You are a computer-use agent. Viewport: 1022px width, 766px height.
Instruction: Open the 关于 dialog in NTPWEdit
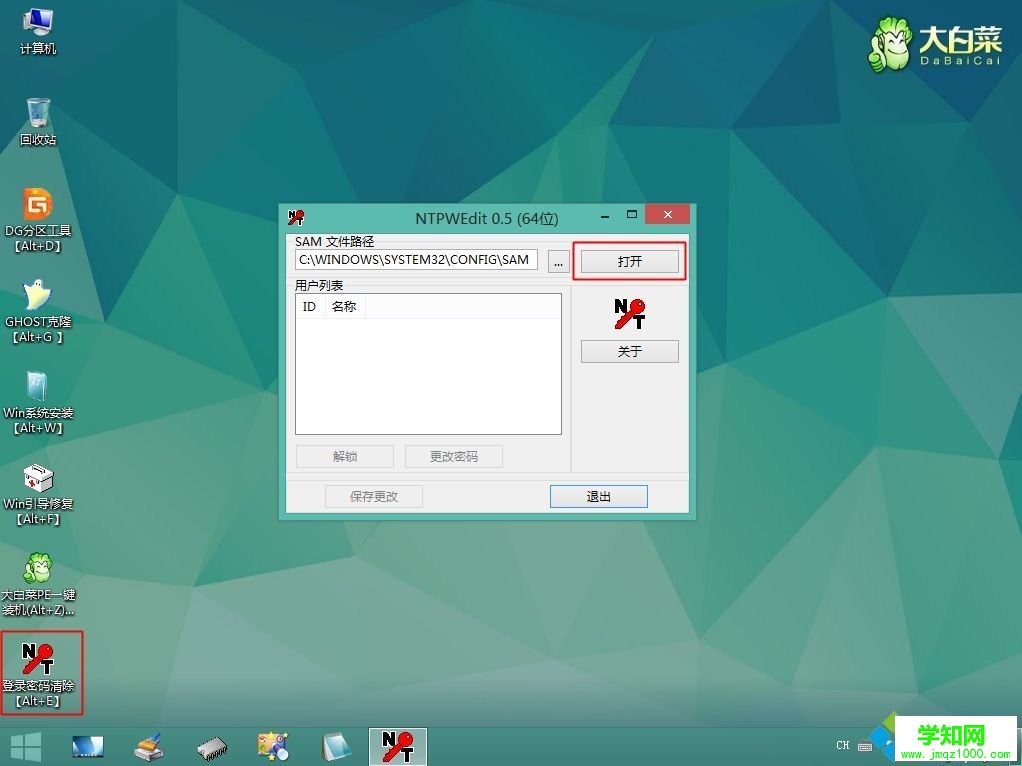pos(629,351)
